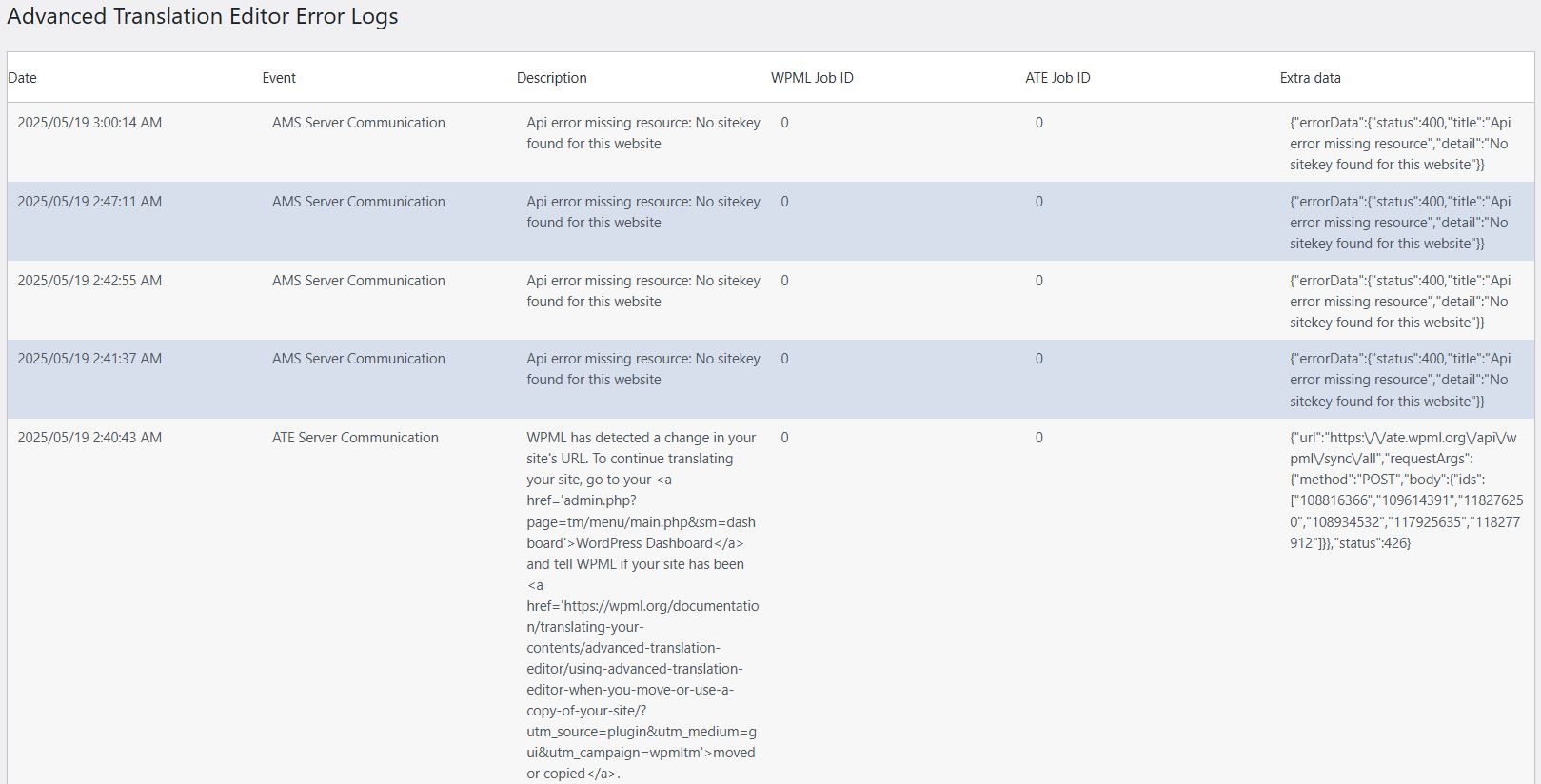Click the sitekey error description in 2:47:11 AM row
Screen dimensions: 1541x784
(x=643, y=212)
